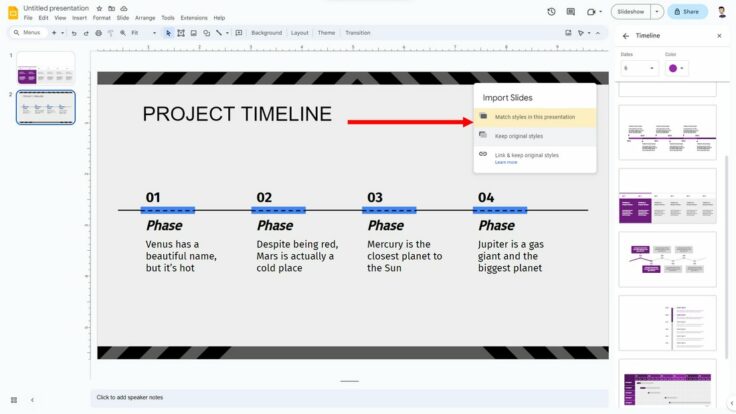Select Match styles in this presentation
736x414 pixels.
pyautogui.click(x=535, y=117)
